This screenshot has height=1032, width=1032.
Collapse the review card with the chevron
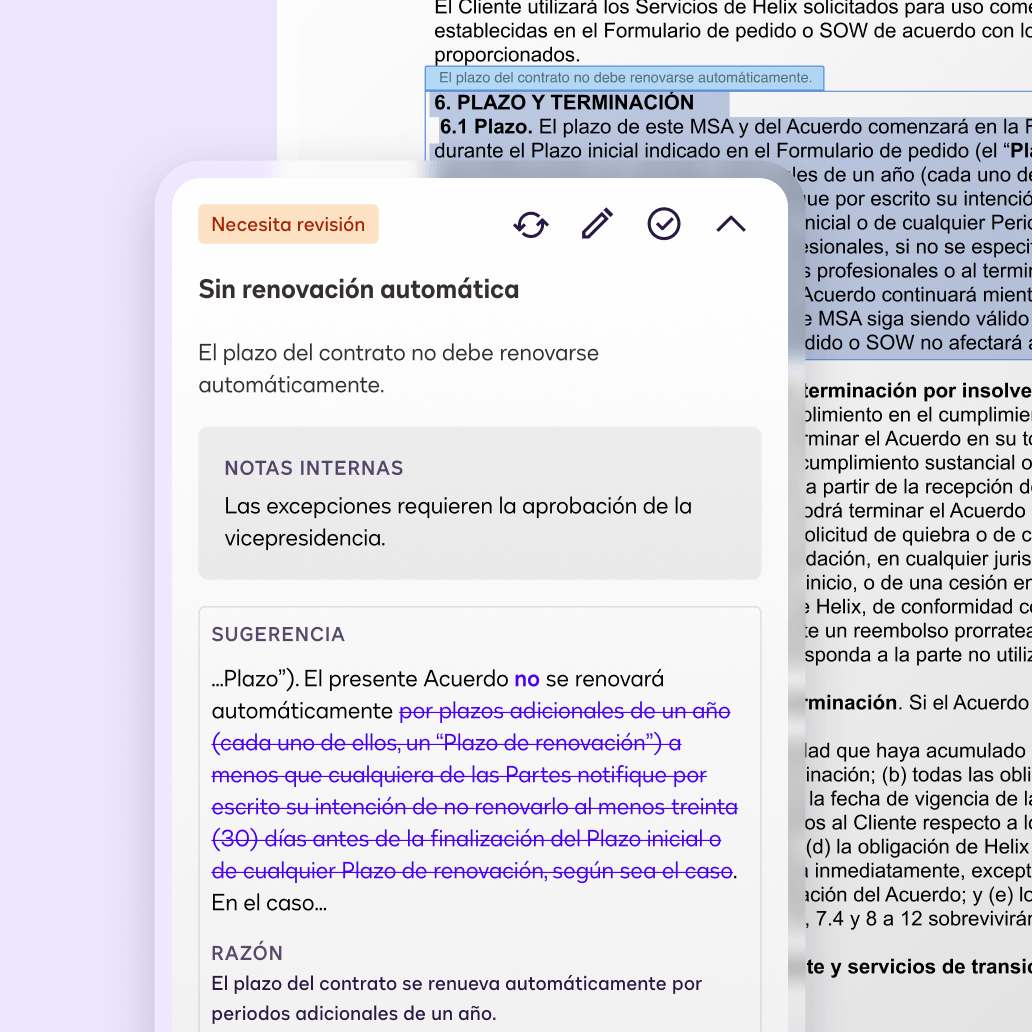[731, 225]
